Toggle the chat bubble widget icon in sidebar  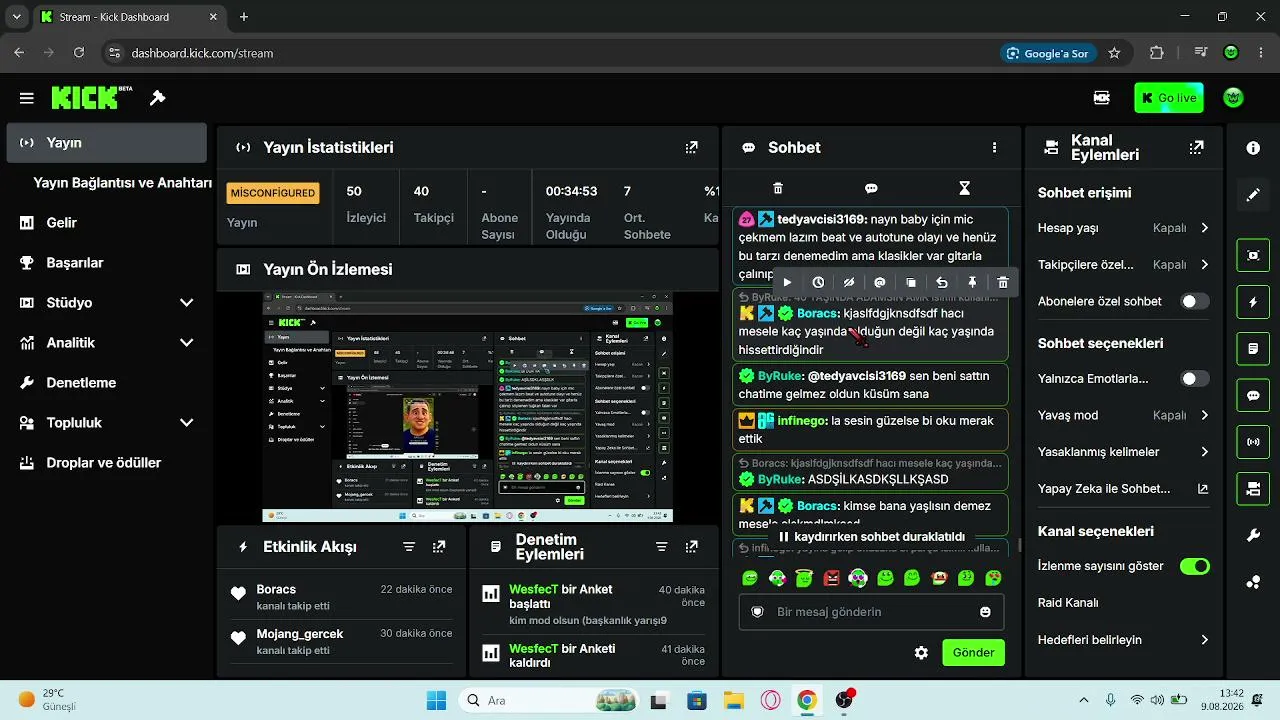click(1253, 395)
